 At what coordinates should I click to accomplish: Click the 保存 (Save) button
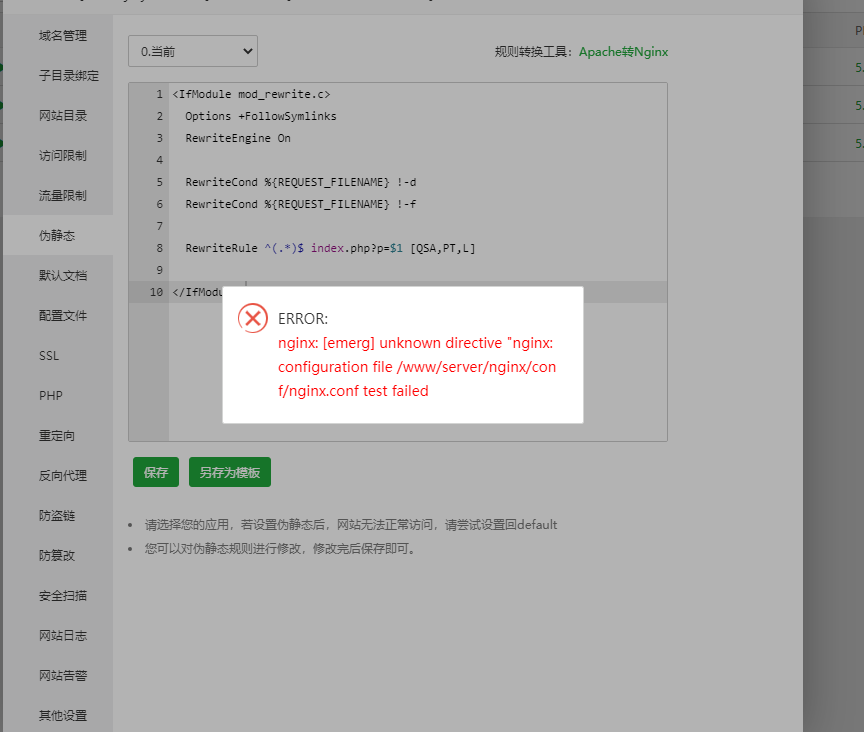(x=155, y=471)
